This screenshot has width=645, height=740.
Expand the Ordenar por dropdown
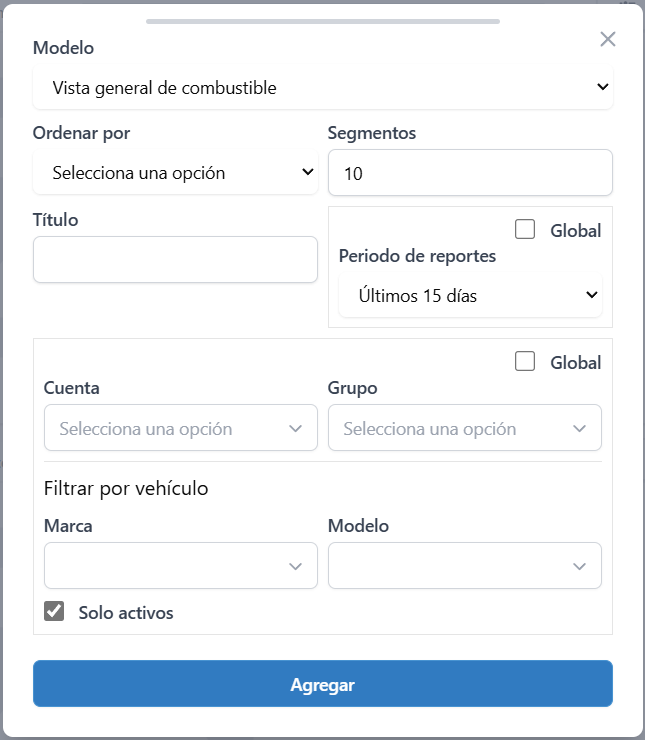[175, 173]
